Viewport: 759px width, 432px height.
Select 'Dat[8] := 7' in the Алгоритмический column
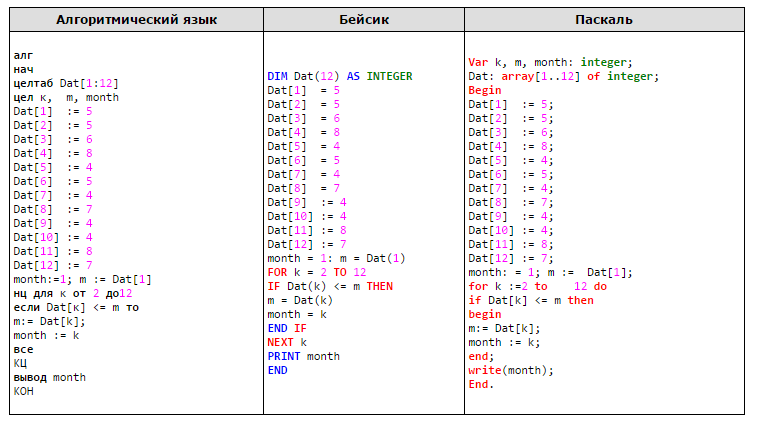point(53,209)
